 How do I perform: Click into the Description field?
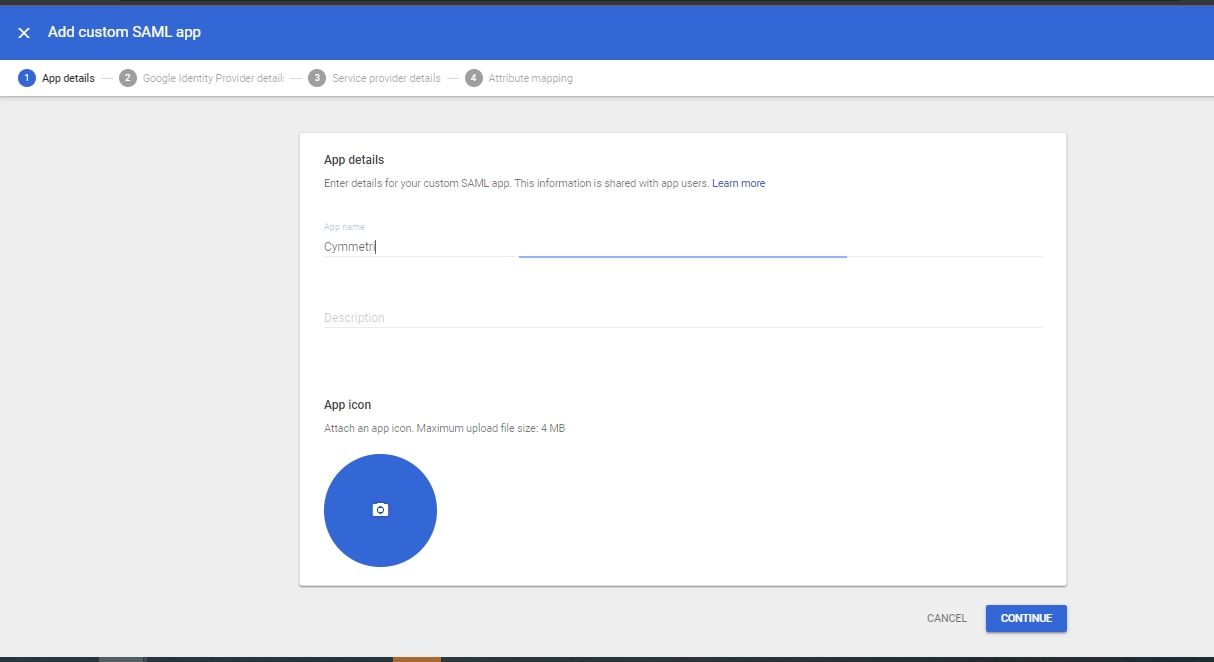pyautogui.click(x=682, y=317)
